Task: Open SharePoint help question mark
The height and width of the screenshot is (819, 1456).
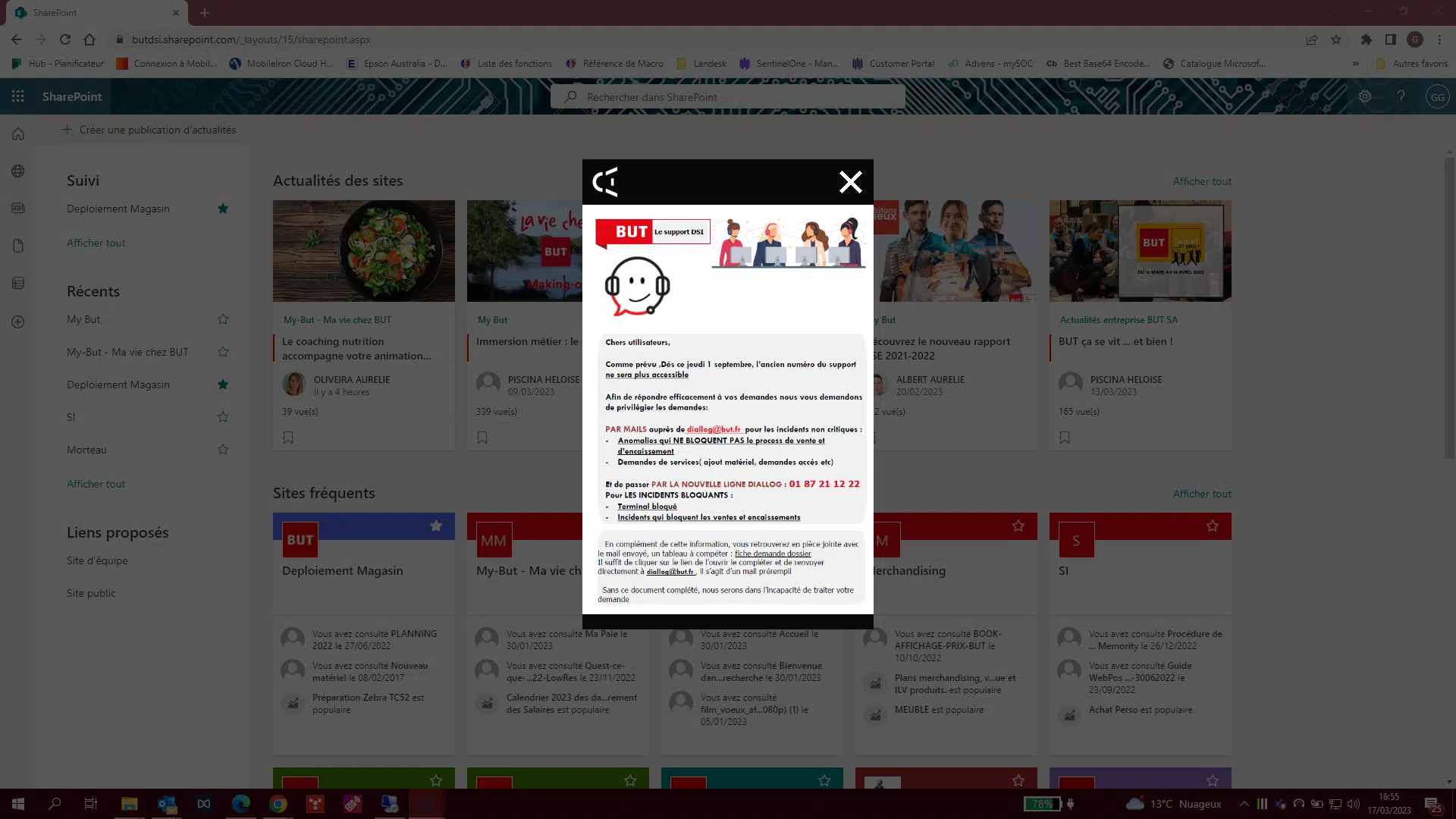Action: [x=1401, y=96]
